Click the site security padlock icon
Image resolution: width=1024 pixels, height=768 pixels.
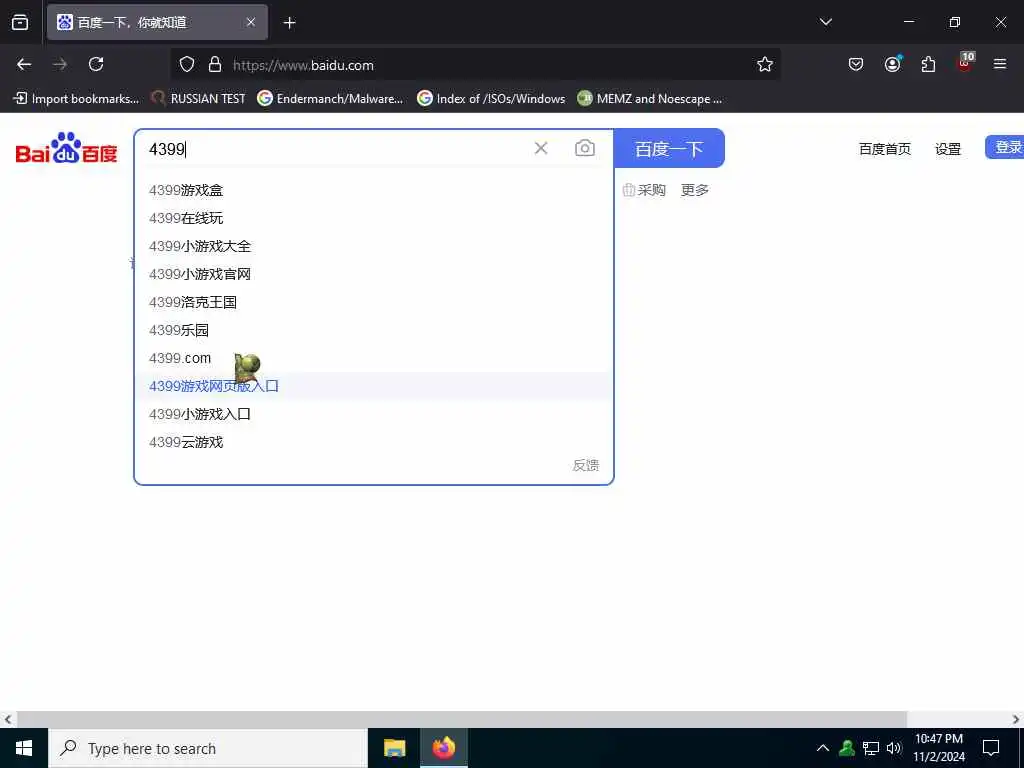point(215,65)
